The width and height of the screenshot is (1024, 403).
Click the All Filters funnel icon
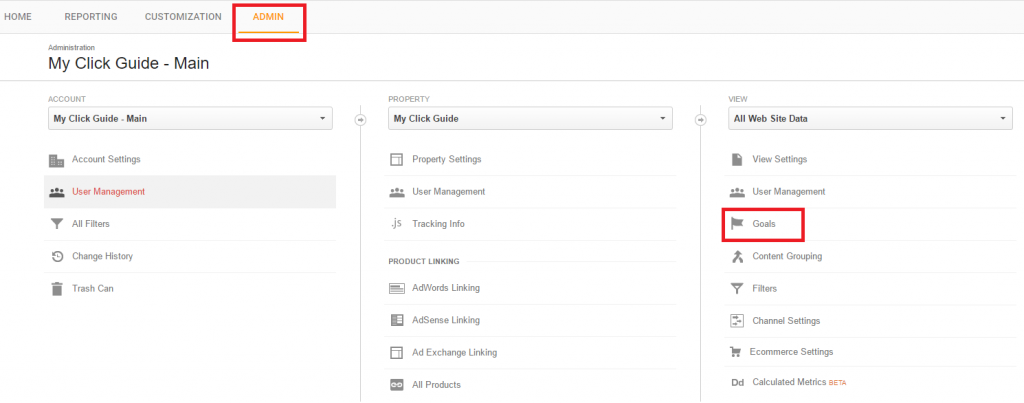pyautogui.click(x=57, y=224)
